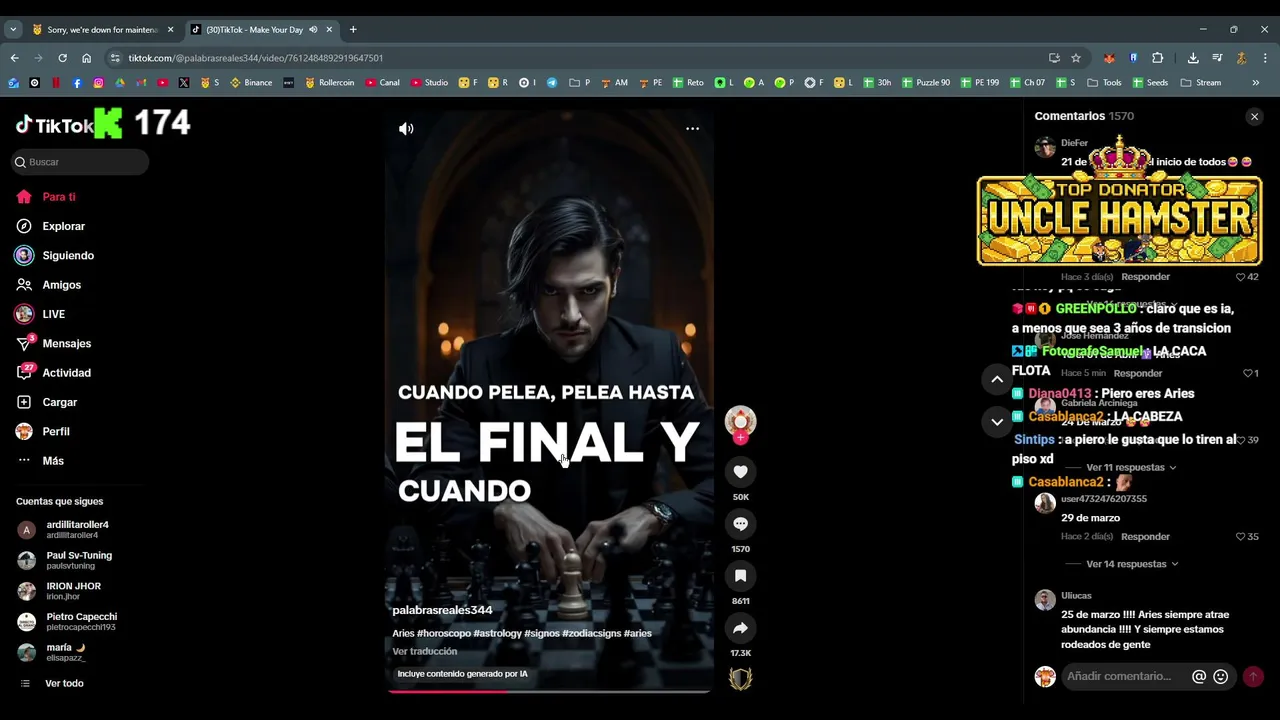Open the sound disc at the video's bottom right

pos(740,679)
